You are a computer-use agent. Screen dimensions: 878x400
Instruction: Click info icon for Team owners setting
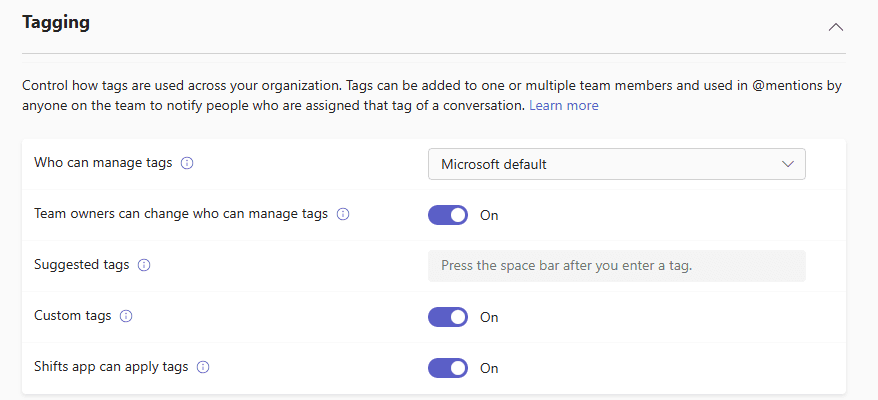pyautogui.click(x=343, y=214)
